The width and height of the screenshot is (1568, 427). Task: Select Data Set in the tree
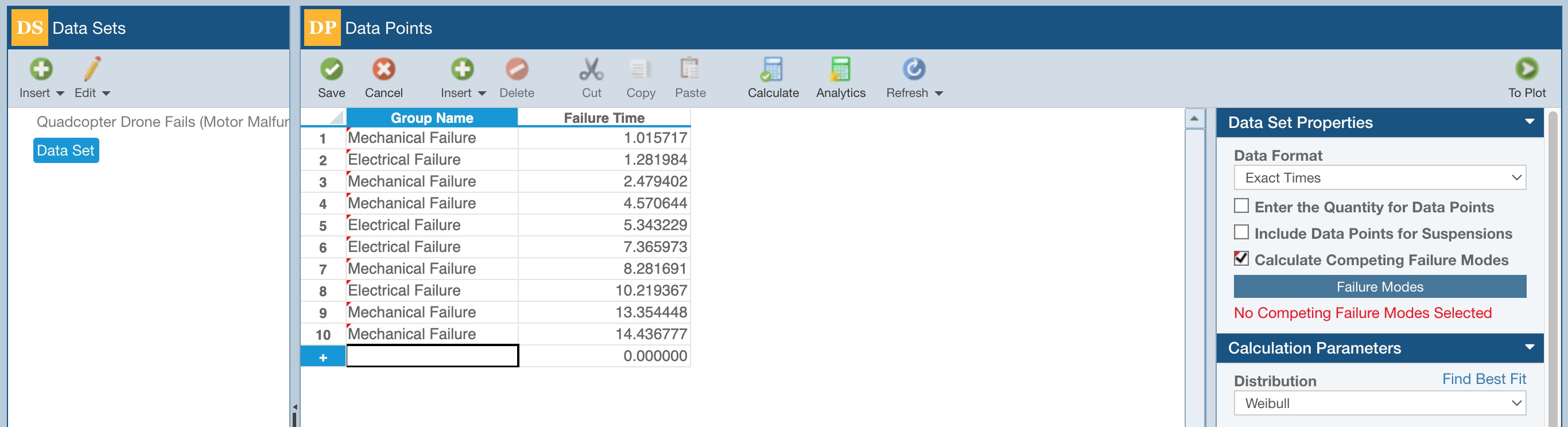pyautogui.click(x=66, y=151)
